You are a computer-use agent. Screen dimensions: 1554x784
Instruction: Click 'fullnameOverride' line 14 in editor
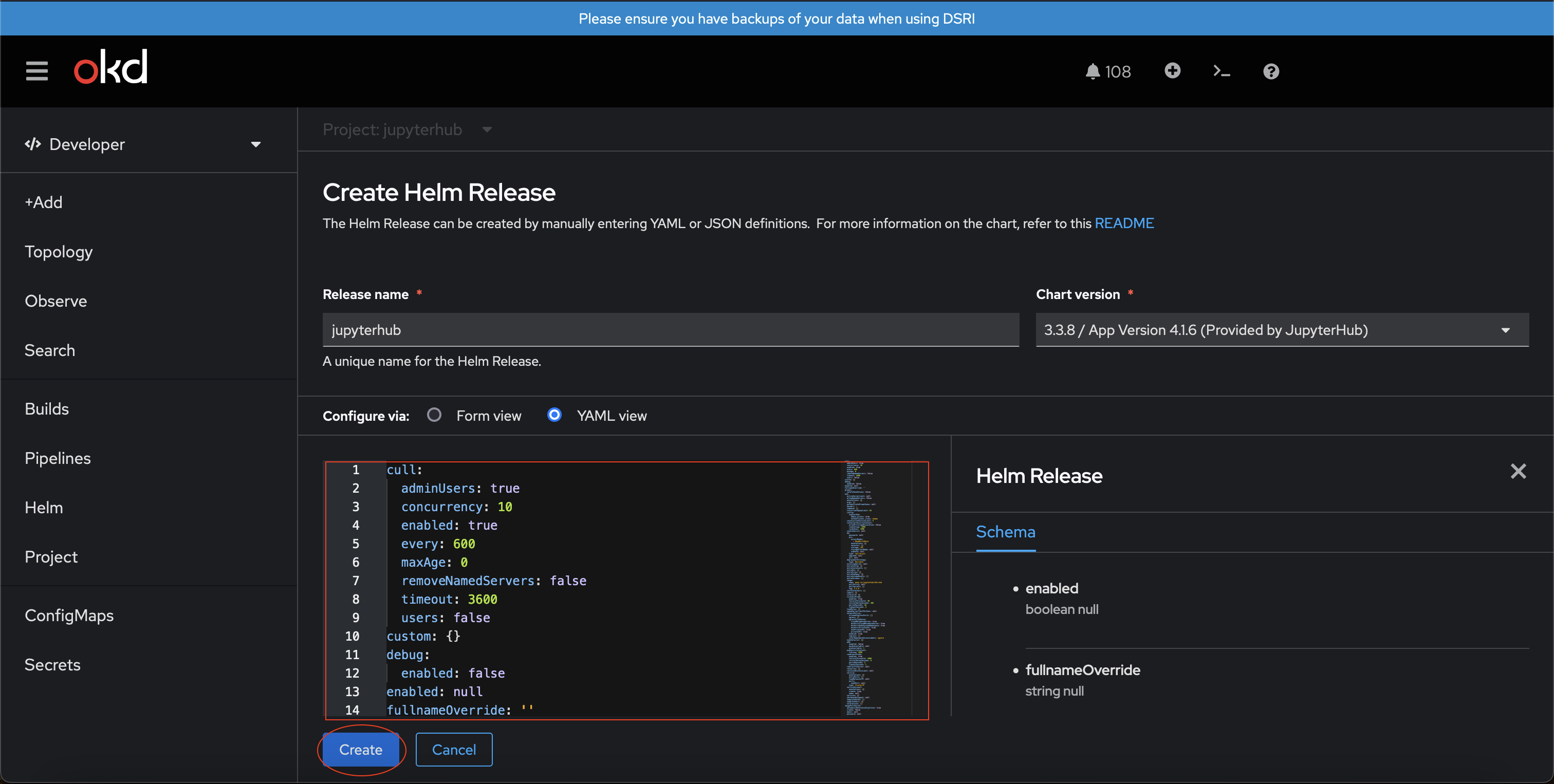pyautogui.click(x=460, y=711)
